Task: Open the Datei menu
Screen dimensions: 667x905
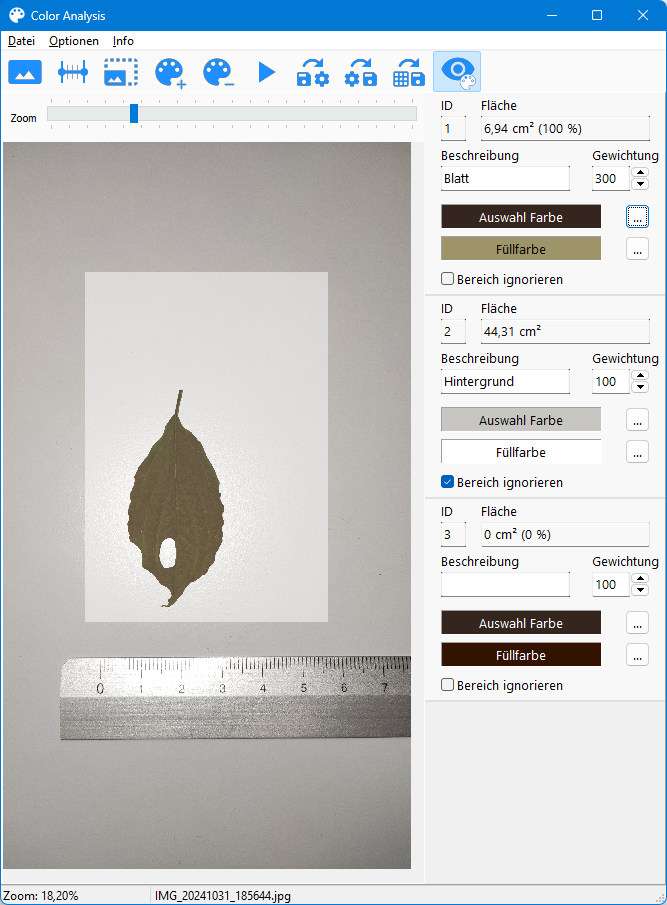Action: (x=21, y=41)
